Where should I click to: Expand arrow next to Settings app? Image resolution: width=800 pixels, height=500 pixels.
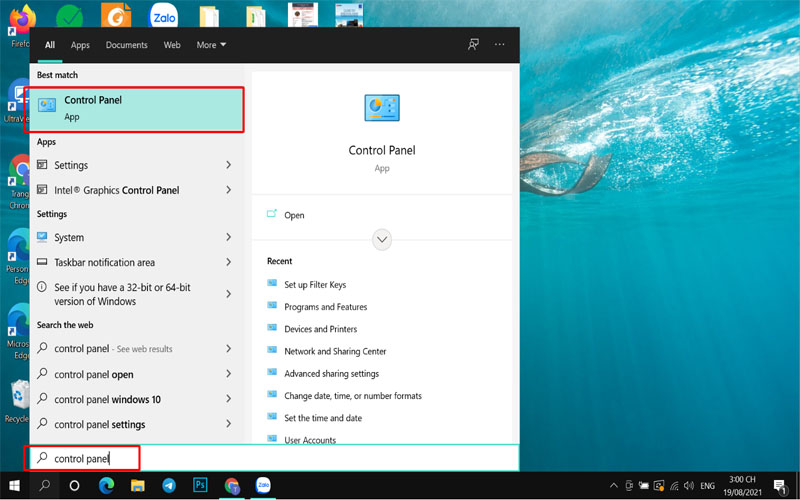[x=228, y=165]
